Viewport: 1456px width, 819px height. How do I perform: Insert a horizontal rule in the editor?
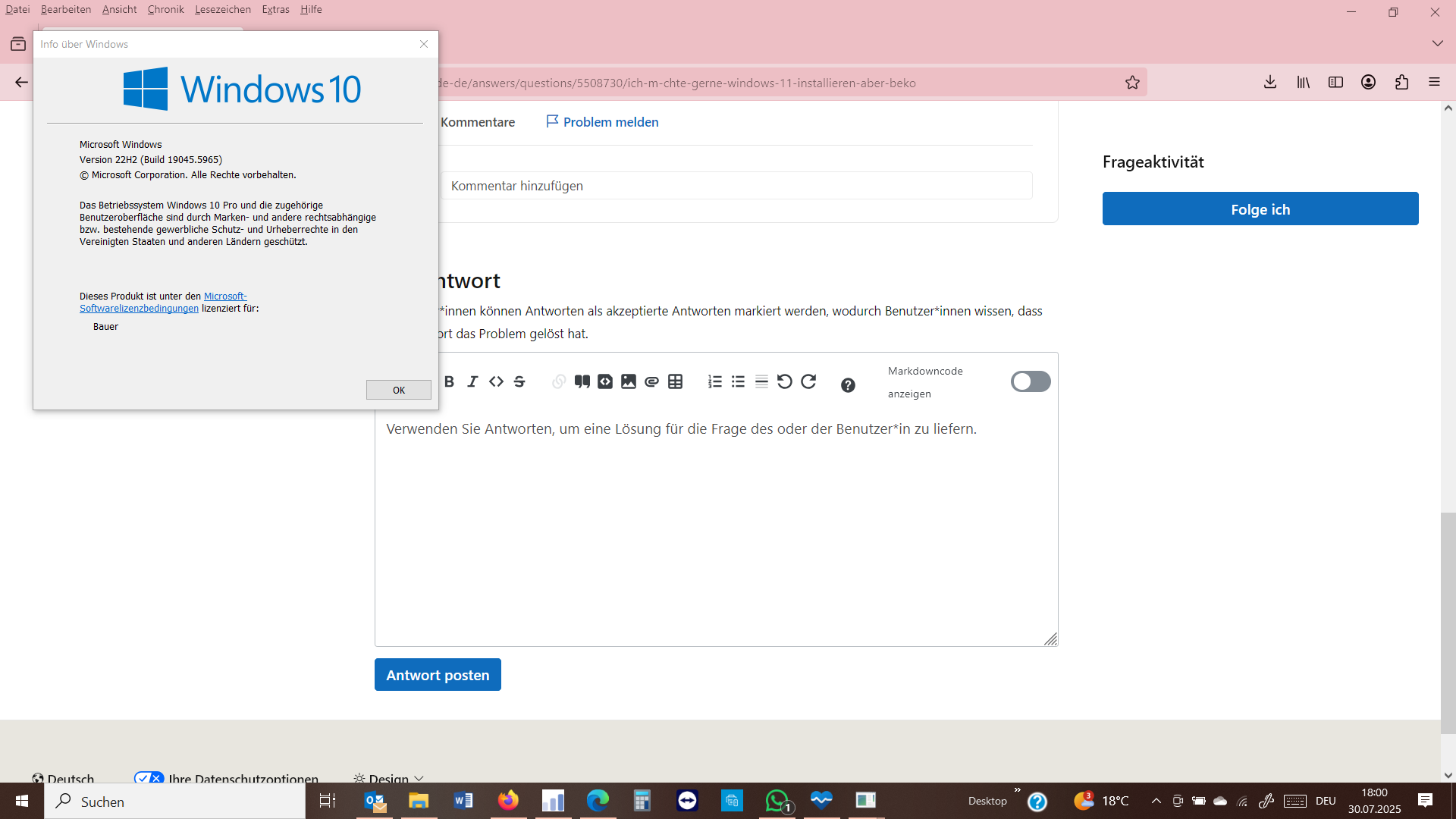(761, 381)
